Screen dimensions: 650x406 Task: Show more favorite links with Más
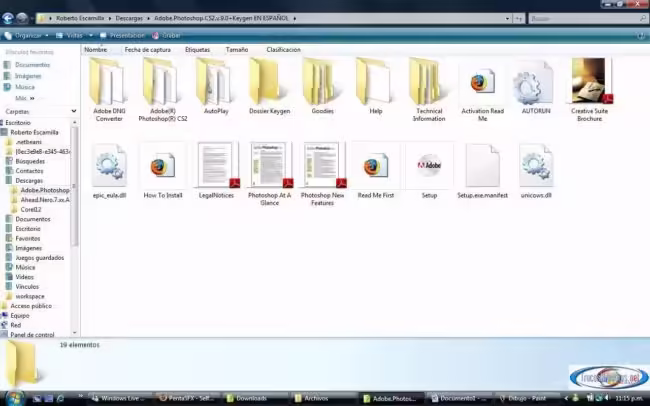tap(25, 98)
